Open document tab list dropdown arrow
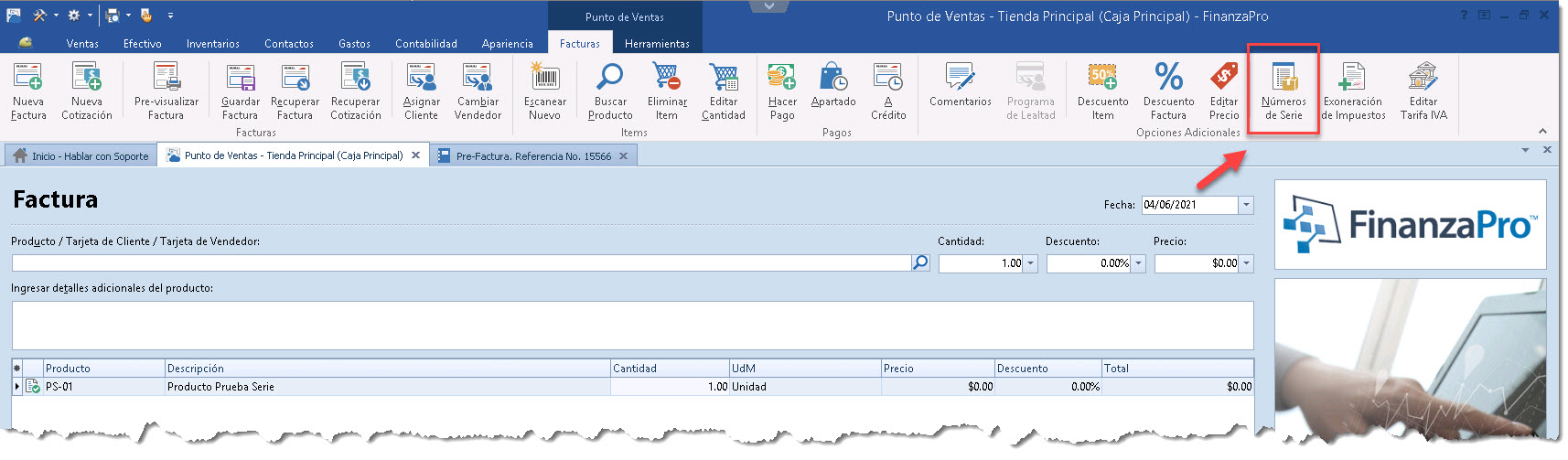 coord(1525,150)
